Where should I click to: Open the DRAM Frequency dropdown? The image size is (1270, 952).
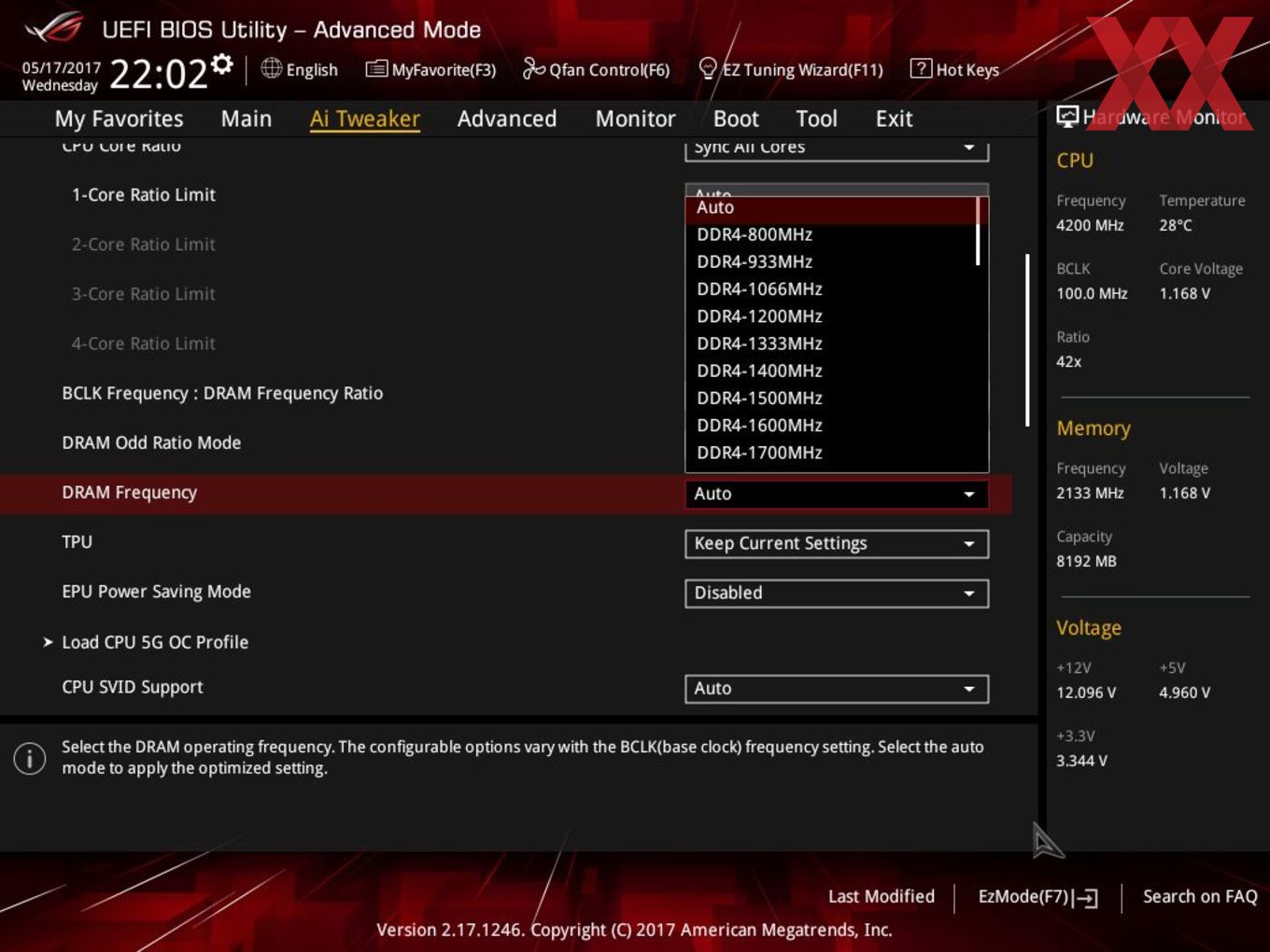pos(837,494)
